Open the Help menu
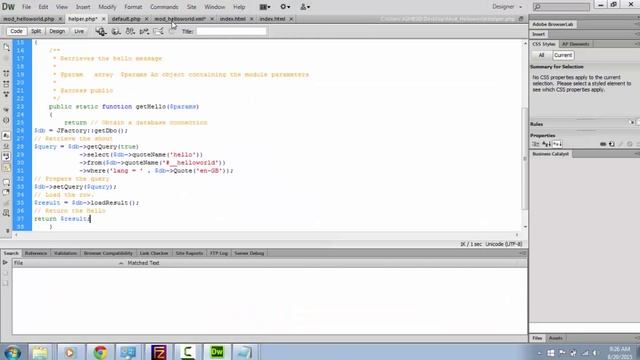 pyautogui.click(x=239, y=7)
